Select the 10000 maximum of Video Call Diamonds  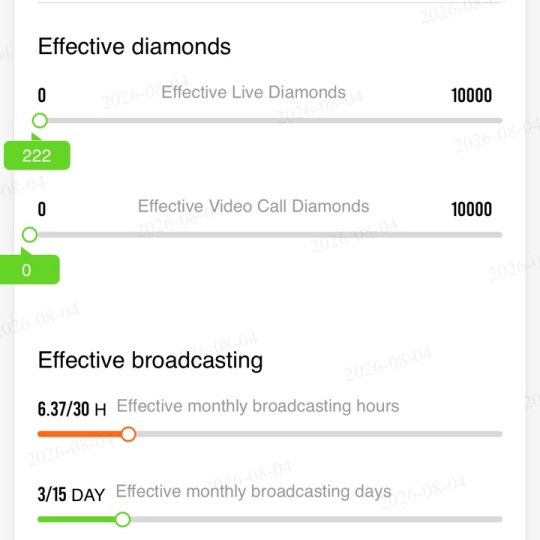click(x=471, y=209)
